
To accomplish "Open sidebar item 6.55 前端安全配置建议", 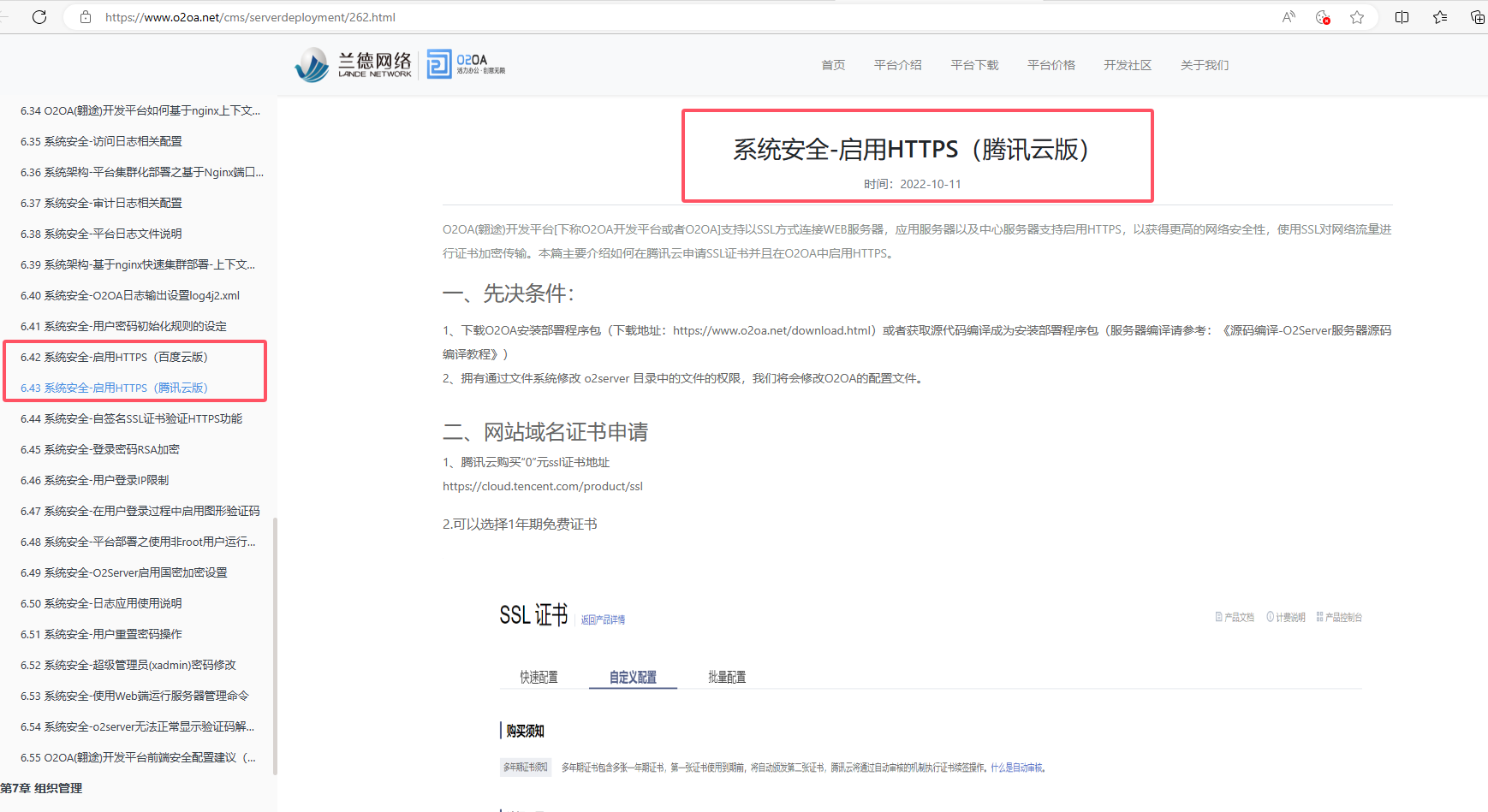I will pyautogui.click(x=138, y=757).
